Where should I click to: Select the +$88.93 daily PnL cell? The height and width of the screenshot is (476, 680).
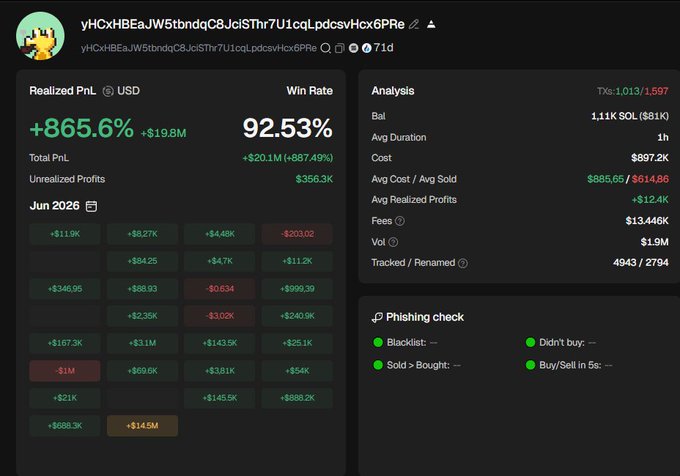[142, 289]
